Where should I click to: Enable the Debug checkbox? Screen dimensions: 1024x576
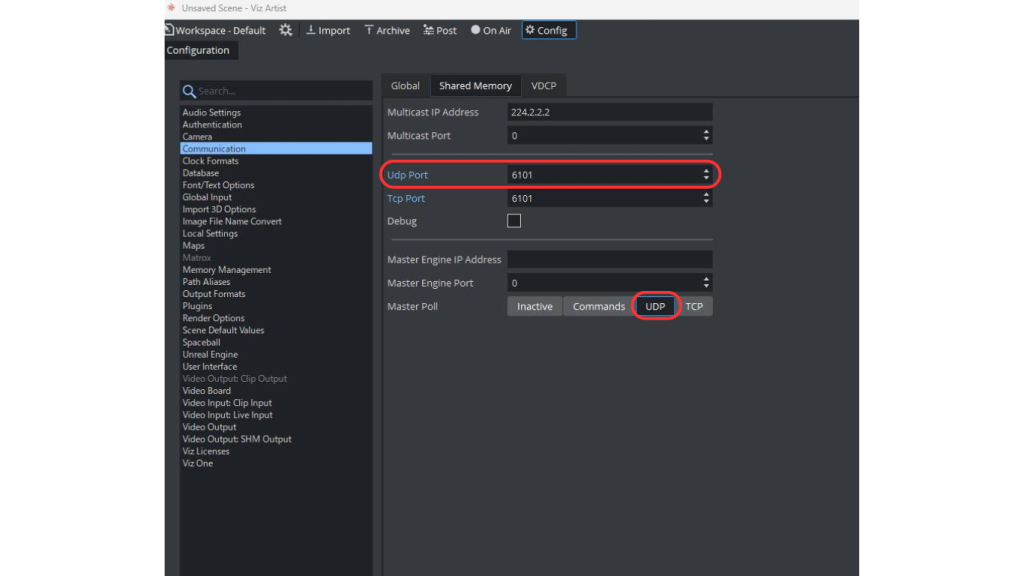tap(514, 221)
